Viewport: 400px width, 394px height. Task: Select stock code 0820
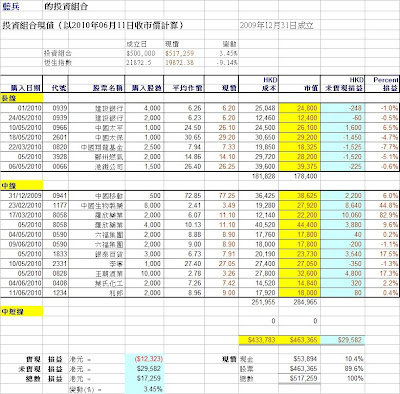(56, 147)
